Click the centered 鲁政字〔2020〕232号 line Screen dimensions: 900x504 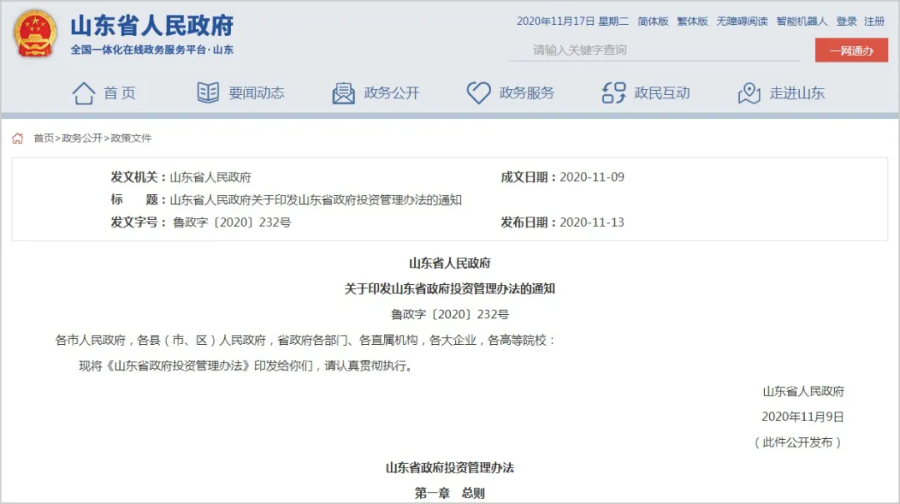coord(449,314)
